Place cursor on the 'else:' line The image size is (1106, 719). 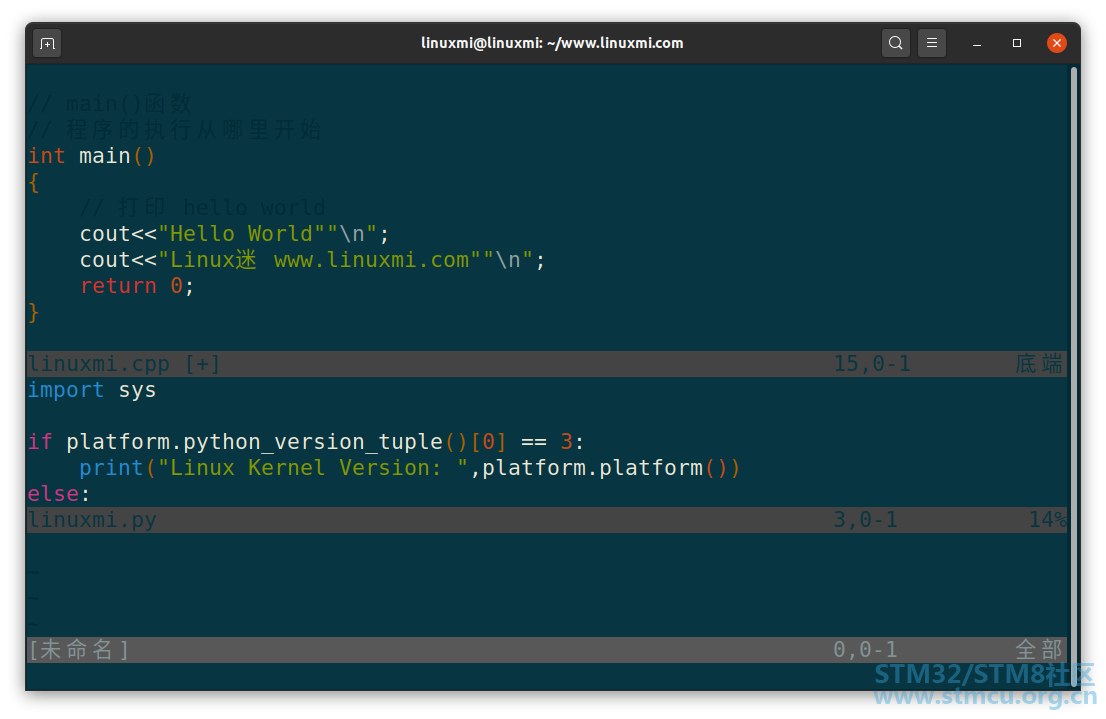coord(59,494)
